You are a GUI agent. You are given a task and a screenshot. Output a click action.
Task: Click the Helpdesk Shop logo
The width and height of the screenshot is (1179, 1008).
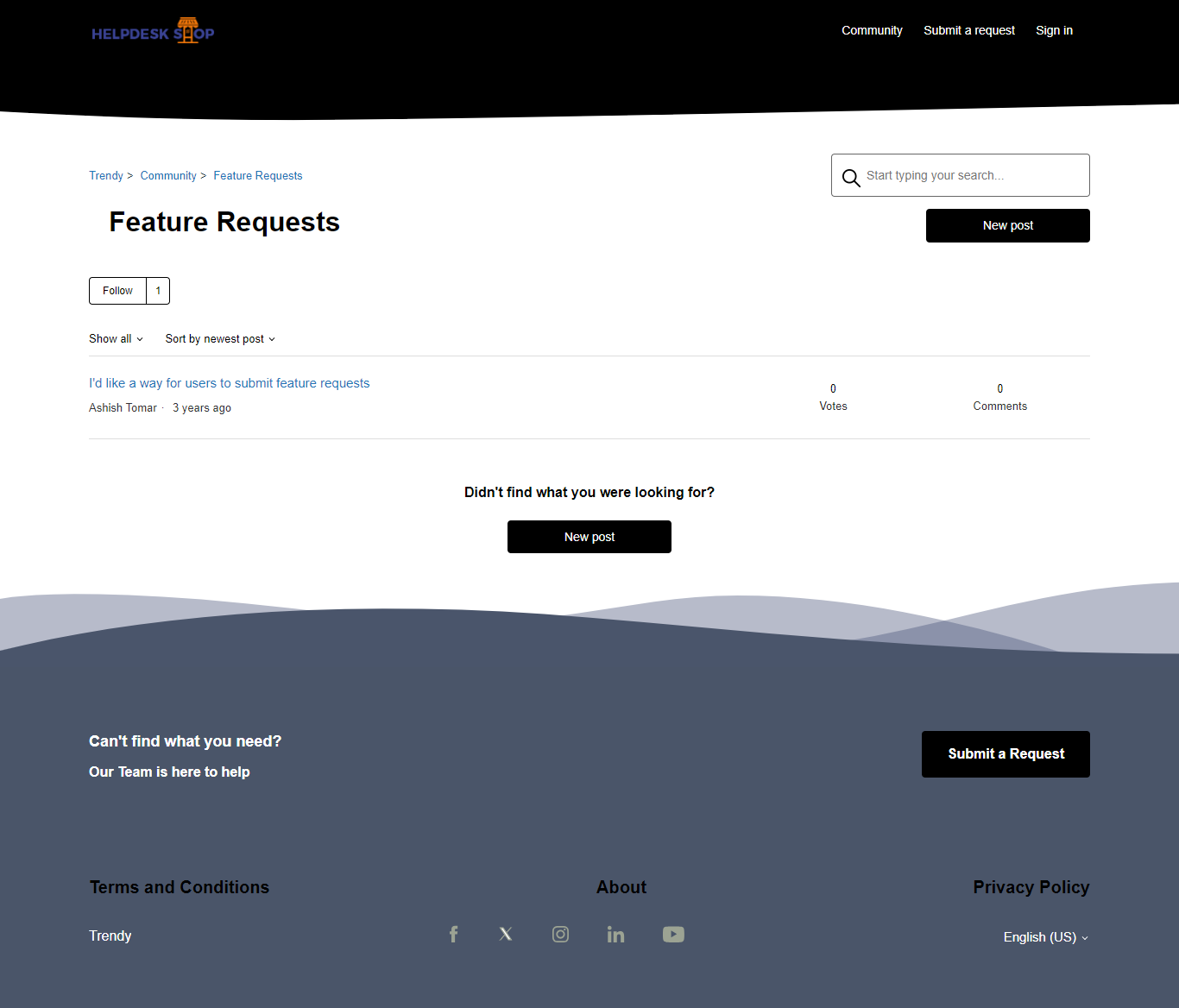(153, 32)
